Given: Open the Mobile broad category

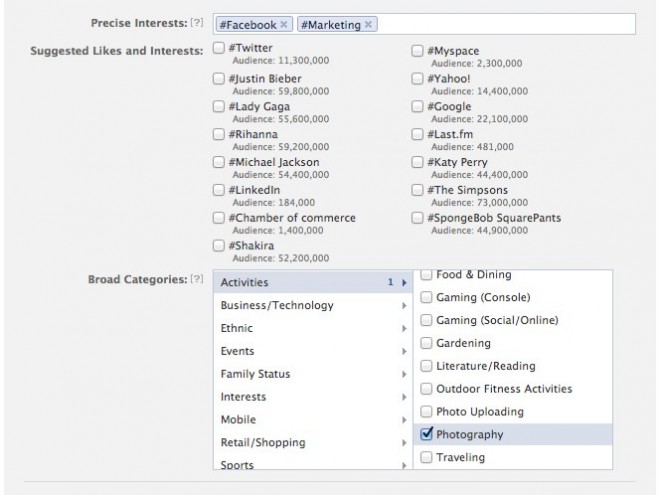Looking at the screenshot, I should coord(313,420).
